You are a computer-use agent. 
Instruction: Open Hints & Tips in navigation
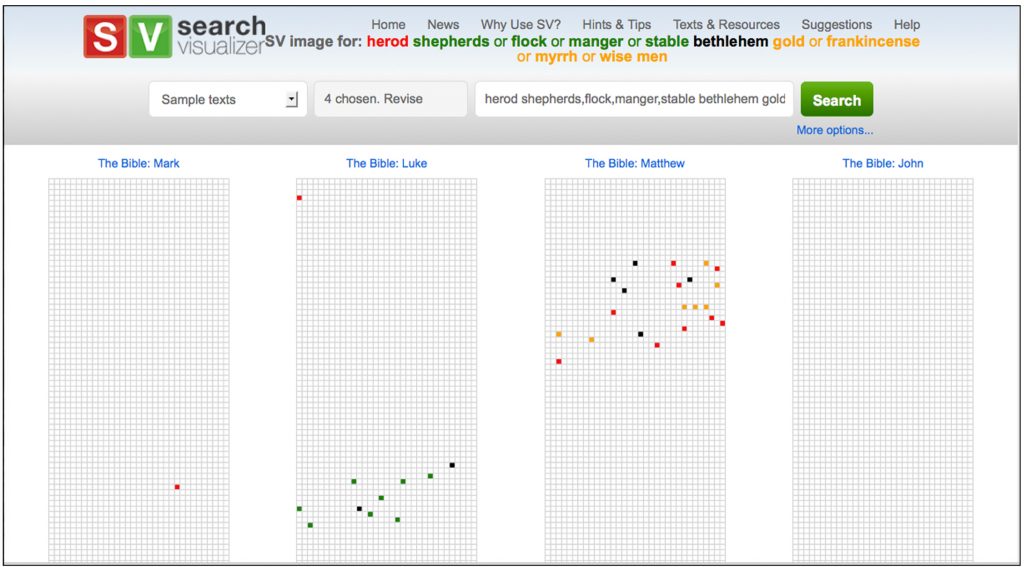(x=616, y=24)
